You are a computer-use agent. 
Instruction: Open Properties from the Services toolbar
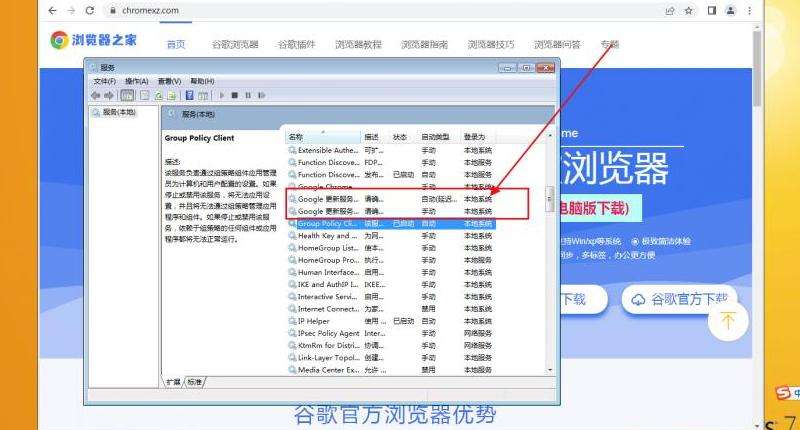tap(145, 95)
